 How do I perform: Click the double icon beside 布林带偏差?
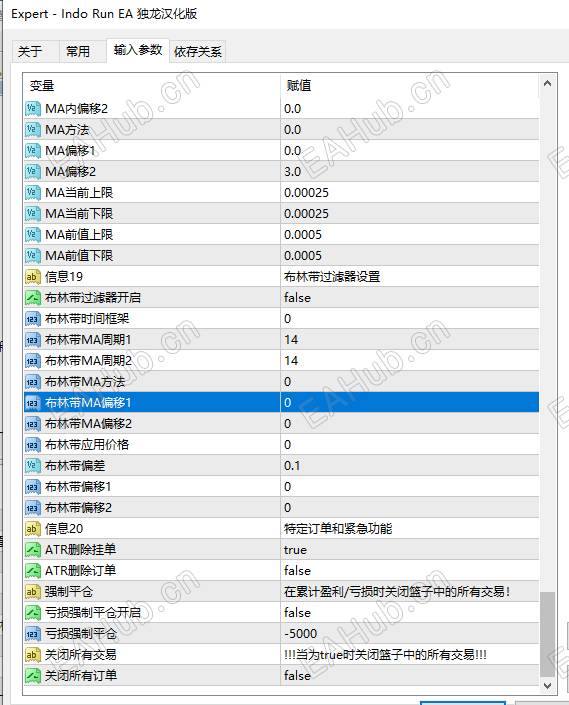[32, 465]
